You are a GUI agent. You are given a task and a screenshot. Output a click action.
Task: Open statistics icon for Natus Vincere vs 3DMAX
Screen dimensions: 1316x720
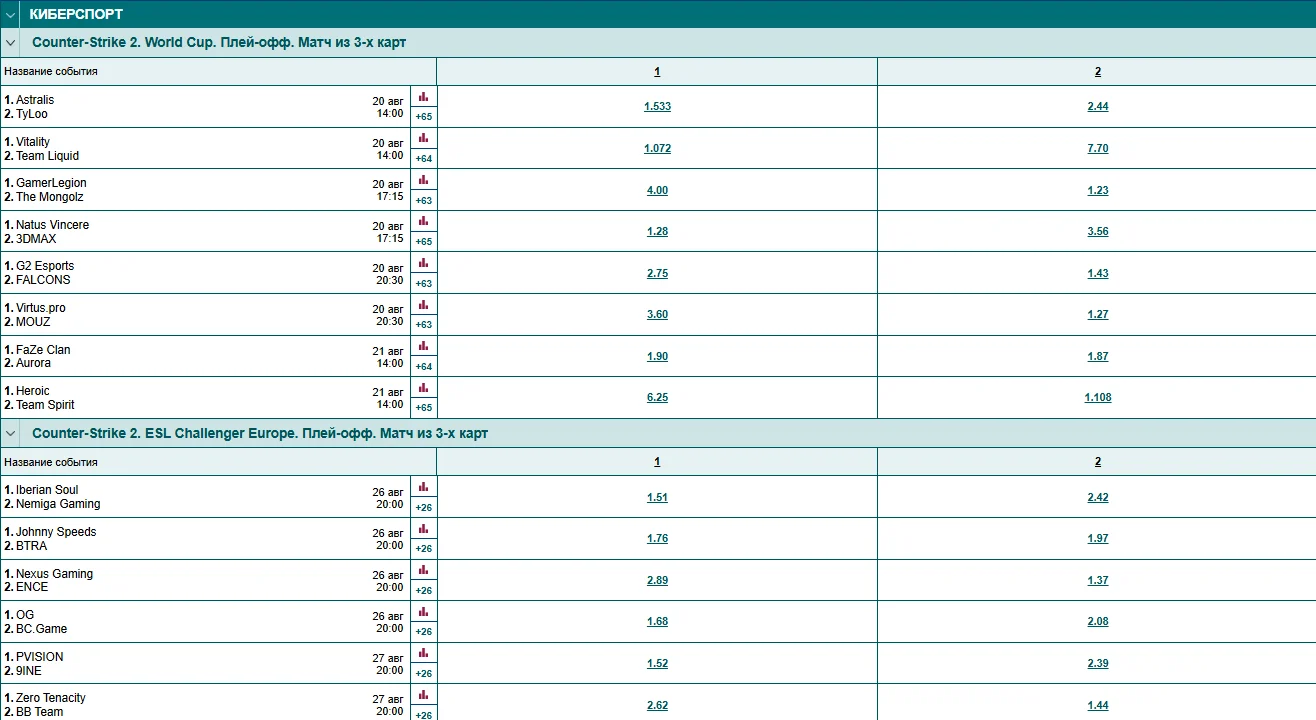pos(423,222)
